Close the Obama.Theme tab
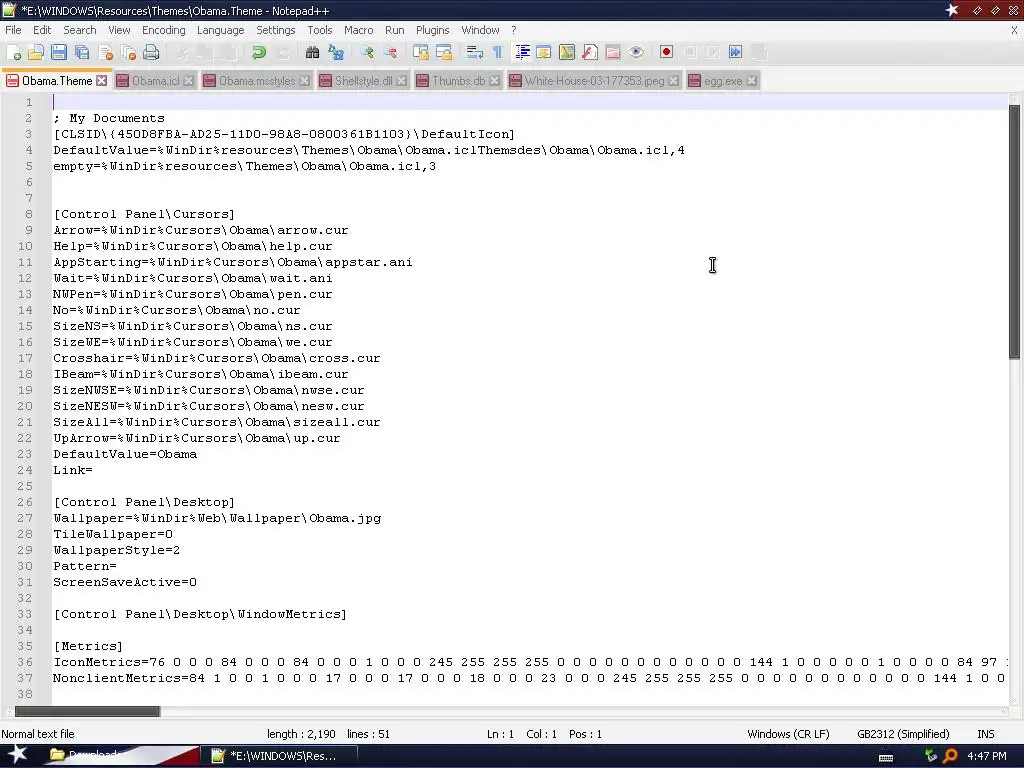This screenshot has width=1024, height=768. click(101, 80)
